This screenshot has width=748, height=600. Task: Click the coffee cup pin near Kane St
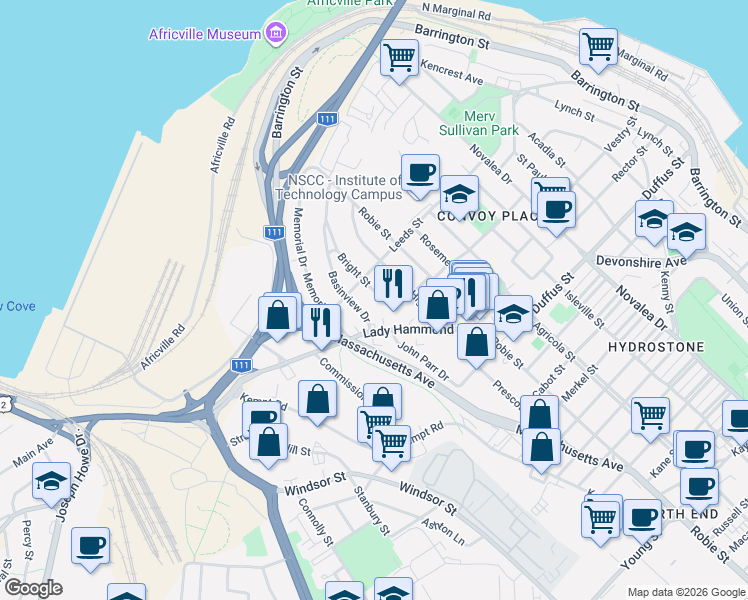[x=695, y=450]
